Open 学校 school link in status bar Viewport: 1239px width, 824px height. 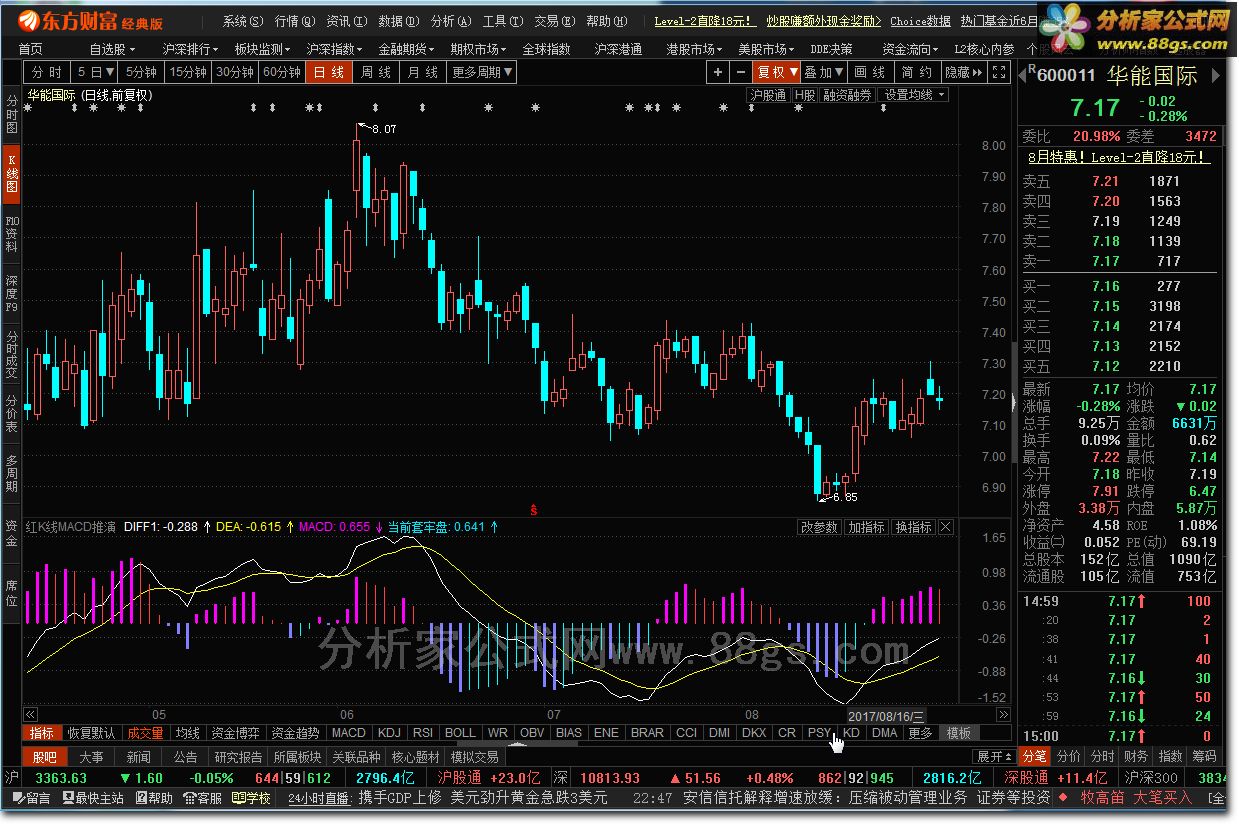point(252,798)
